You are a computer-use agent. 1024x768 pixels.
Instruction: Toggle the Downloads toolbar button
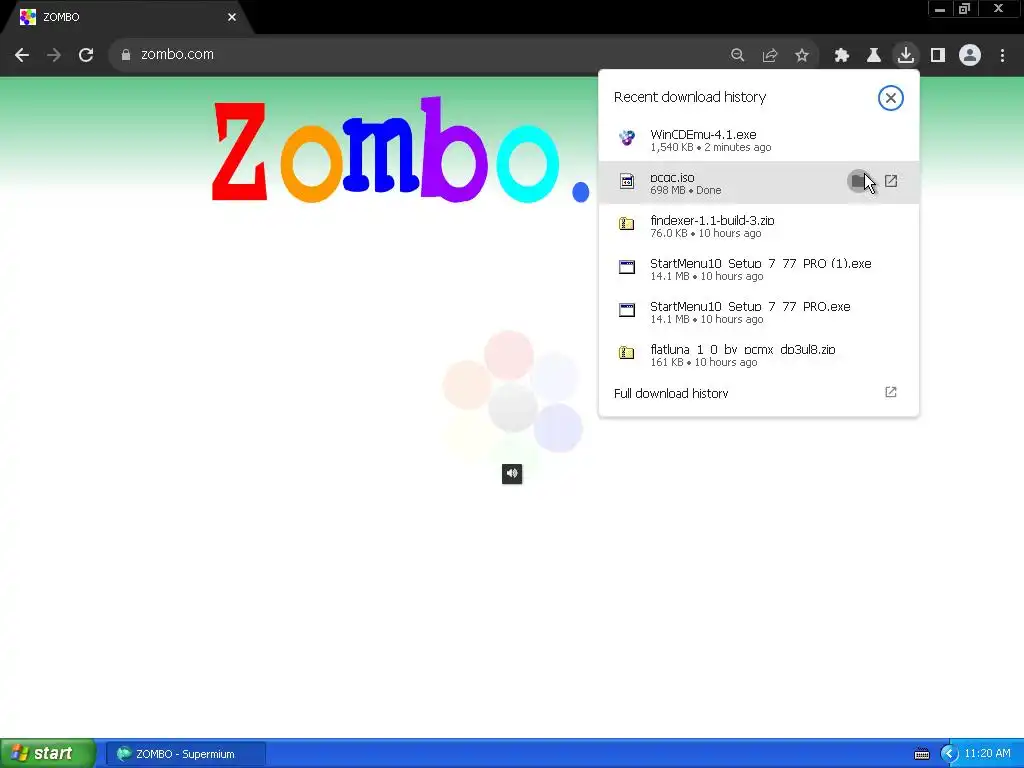pos(906,55)
